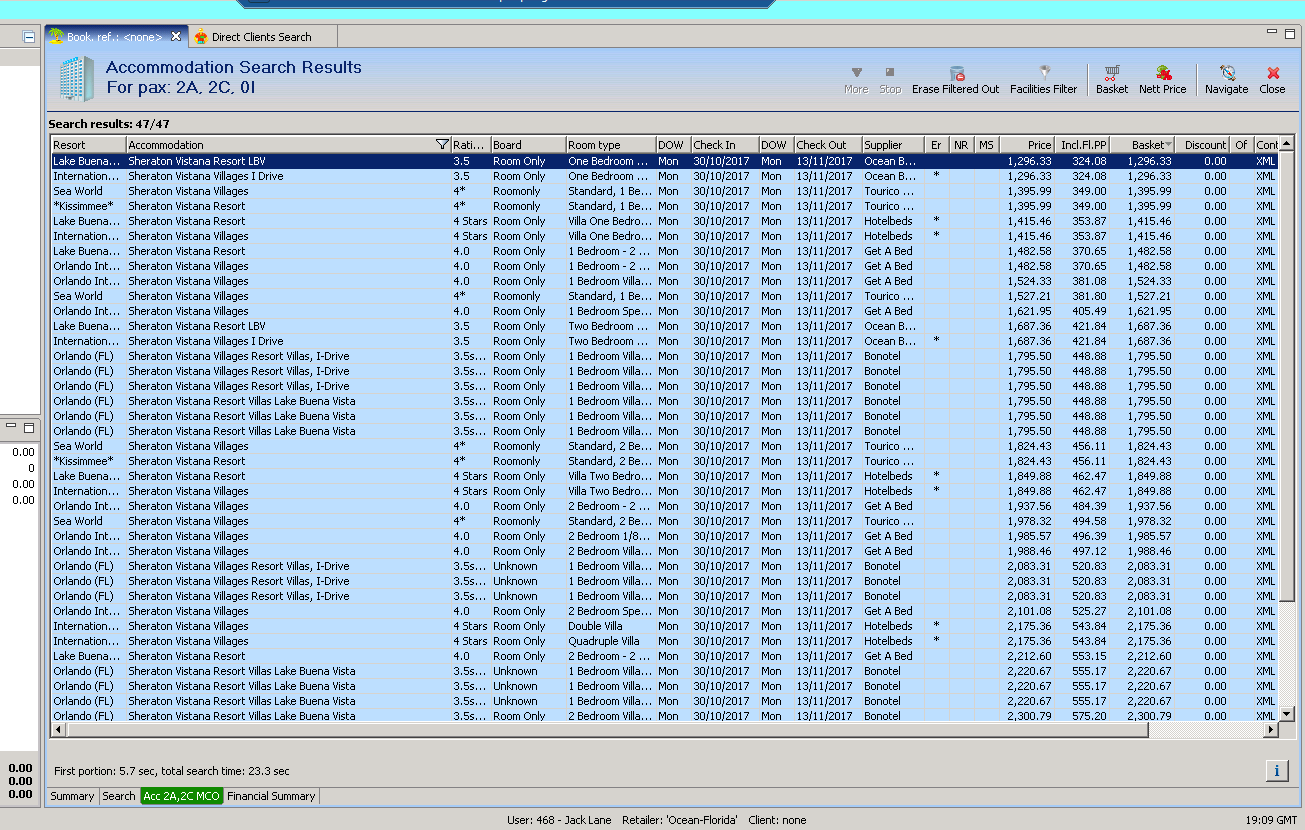This screenshot has width=1305, height=830.
Task: Close the Book. ref. tab with its X
Action: click(176, 36)
